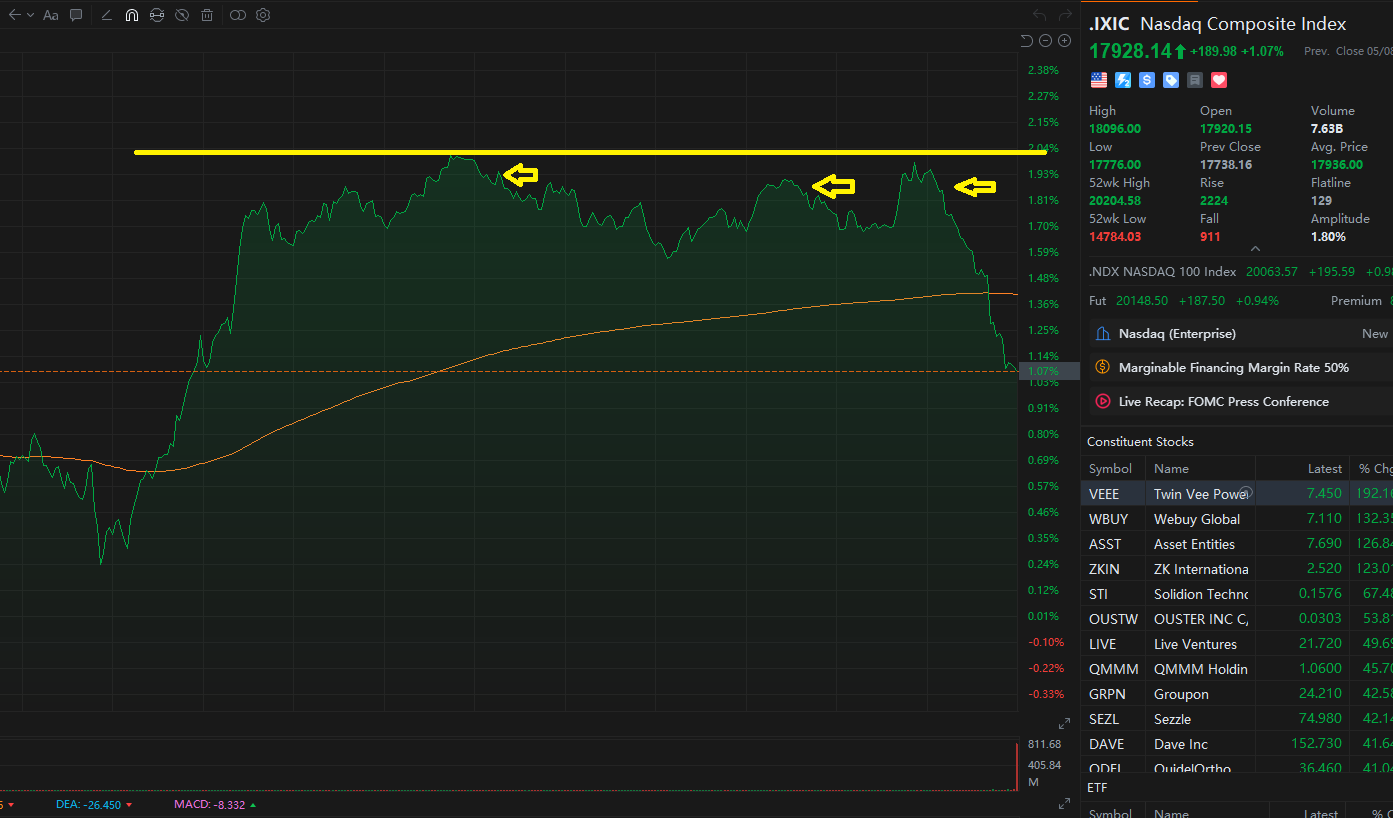Select the trend line drawing tool

point(107,15)
